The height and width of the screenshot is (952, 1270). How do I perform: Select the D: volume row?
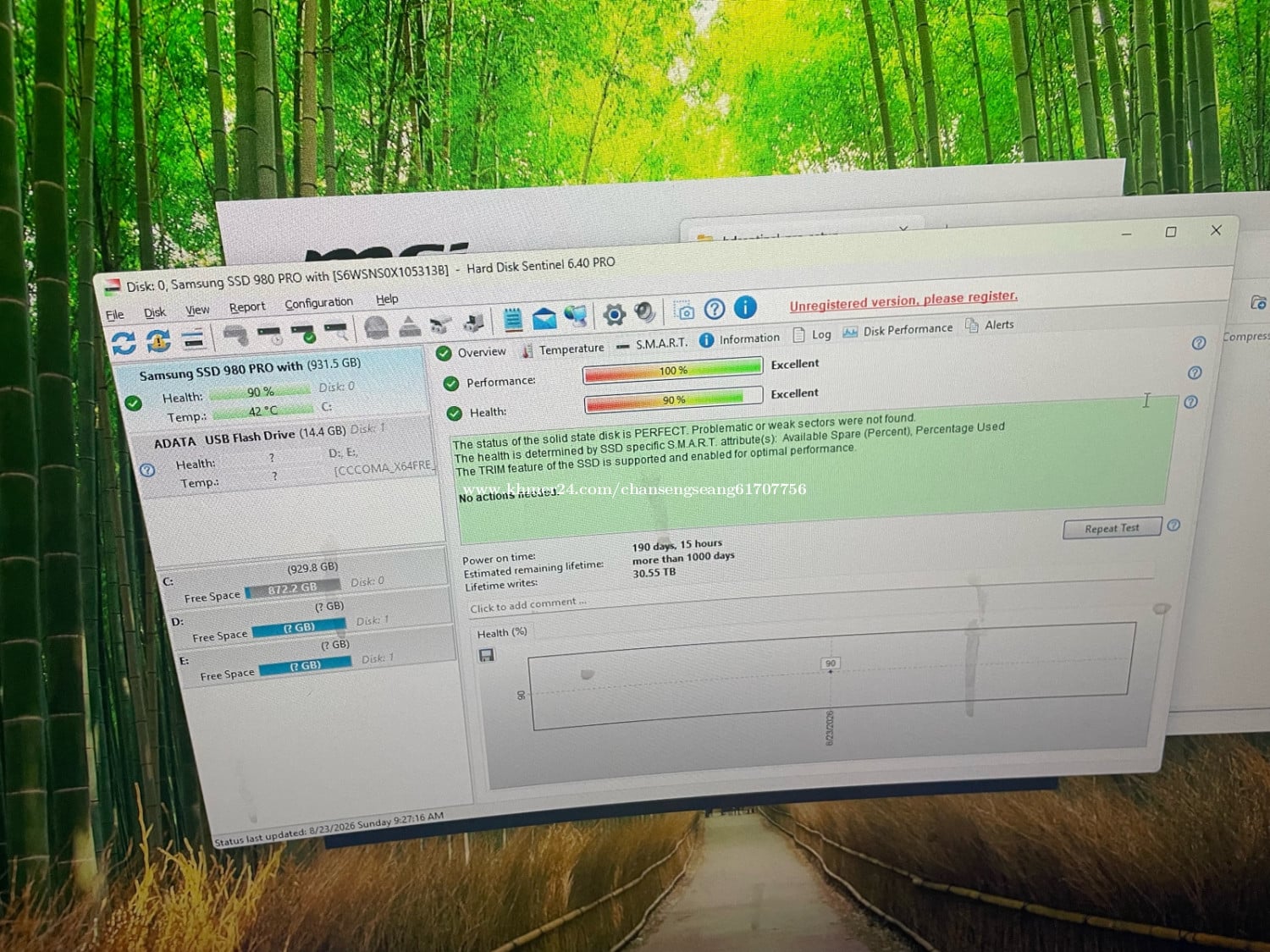click(x=307, y=620)
